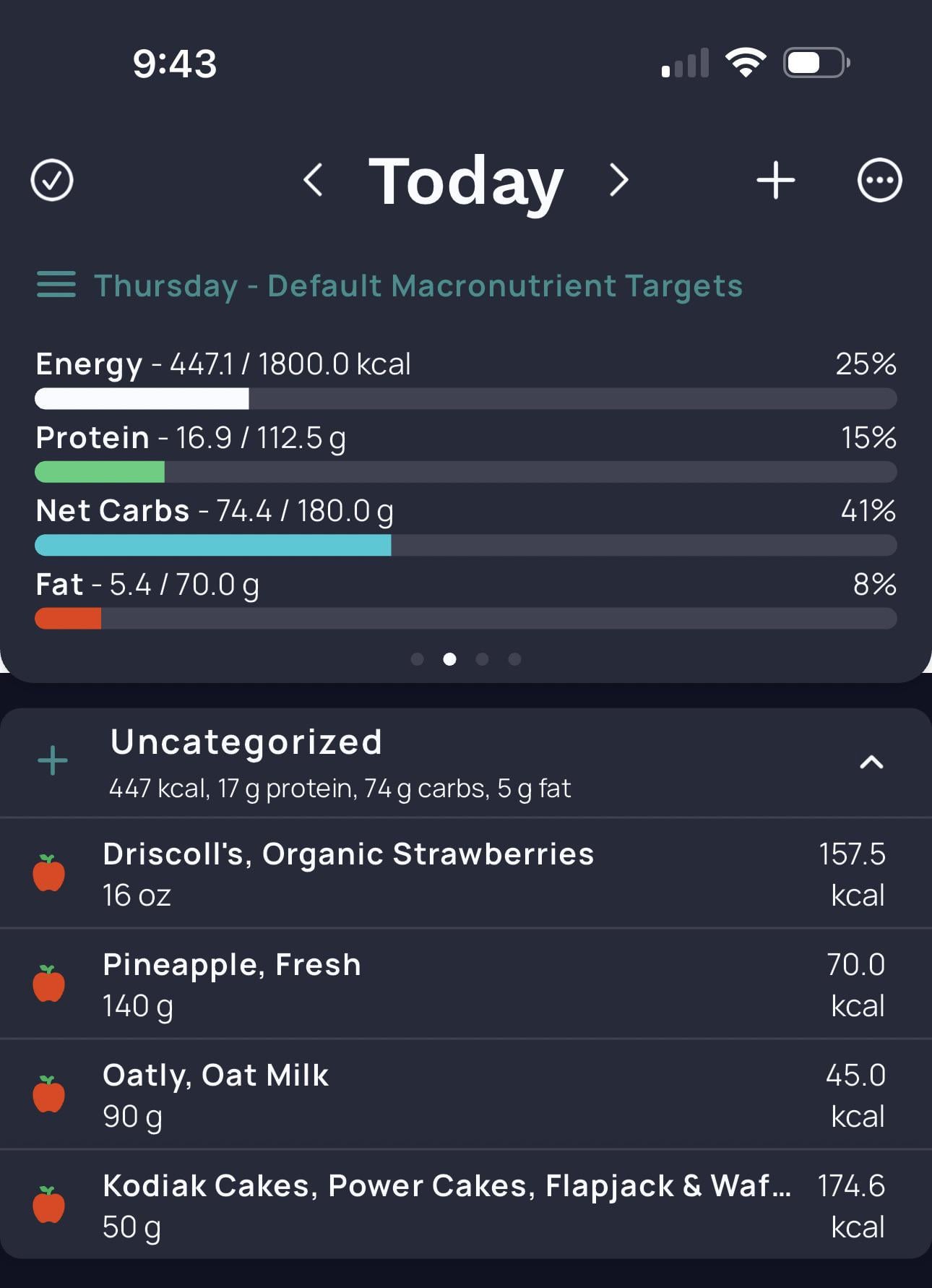
Task: Select the first page indicator dot
Action: tap(417, 659)
